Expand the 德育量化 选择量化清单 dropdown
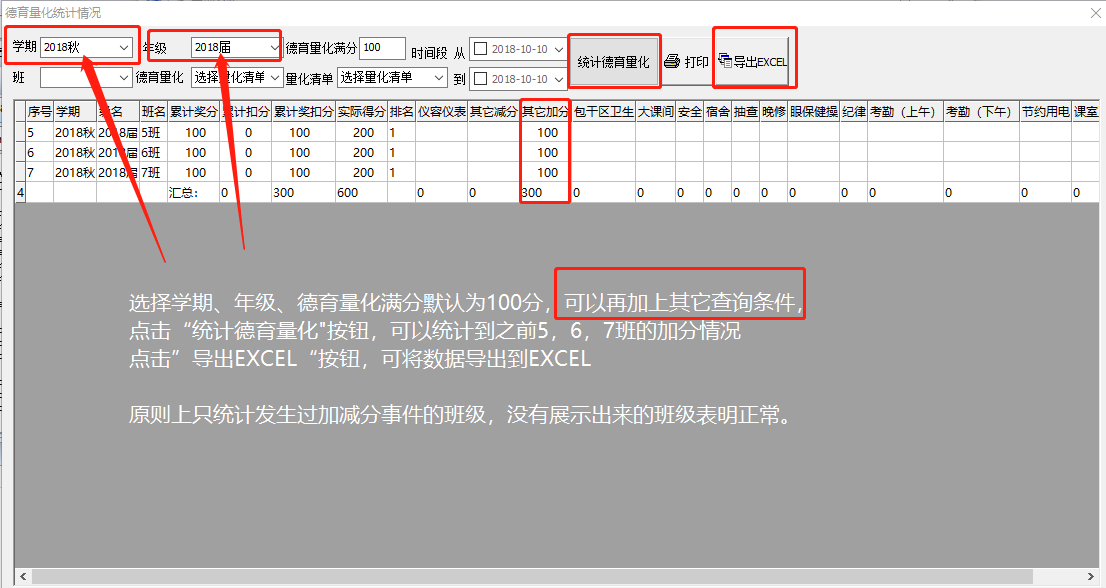Screen dimensions: 1106x588 [x=276, y=78]
